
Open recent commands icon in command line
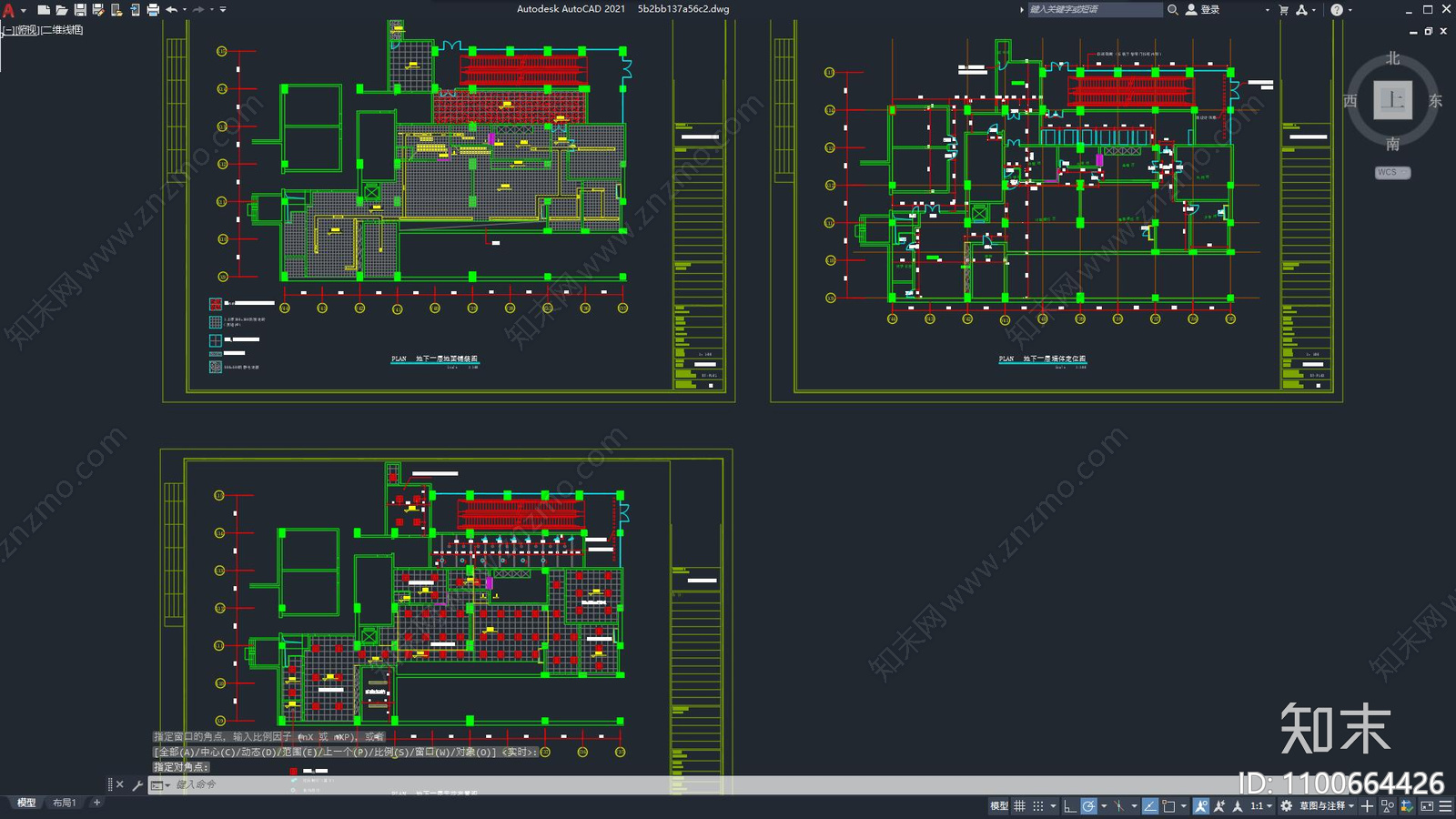[160, 784]
